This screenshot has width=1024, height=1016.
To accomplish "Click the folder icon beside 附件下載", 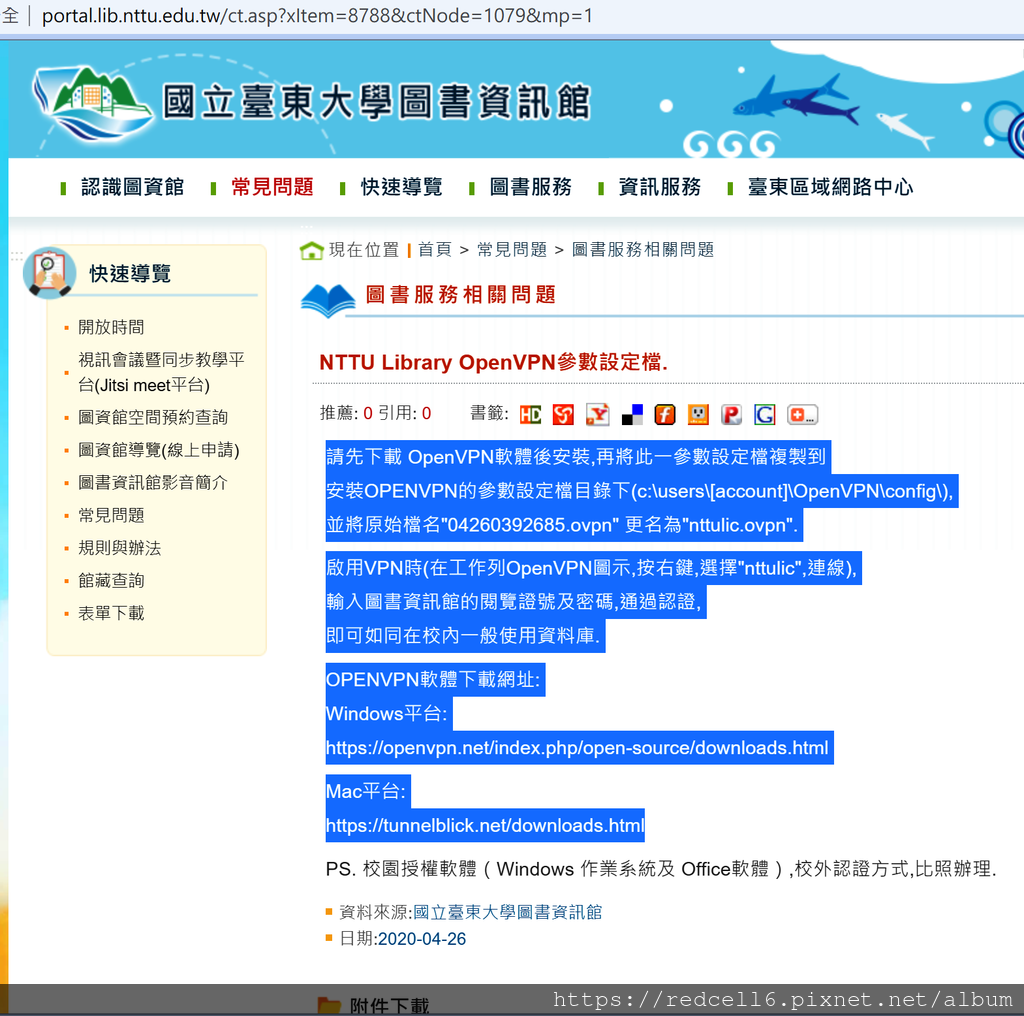I will click(329, 1005).
